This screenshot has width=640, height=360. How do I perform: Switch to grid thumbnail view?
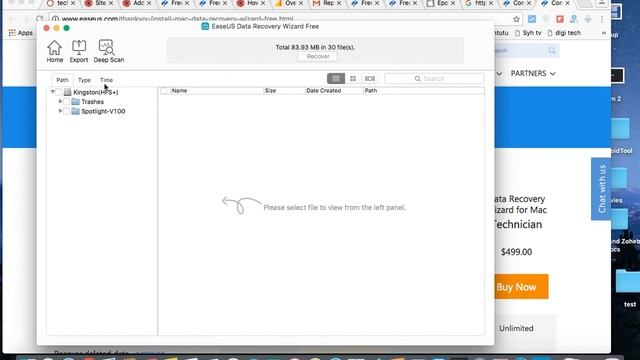point(353,78)
